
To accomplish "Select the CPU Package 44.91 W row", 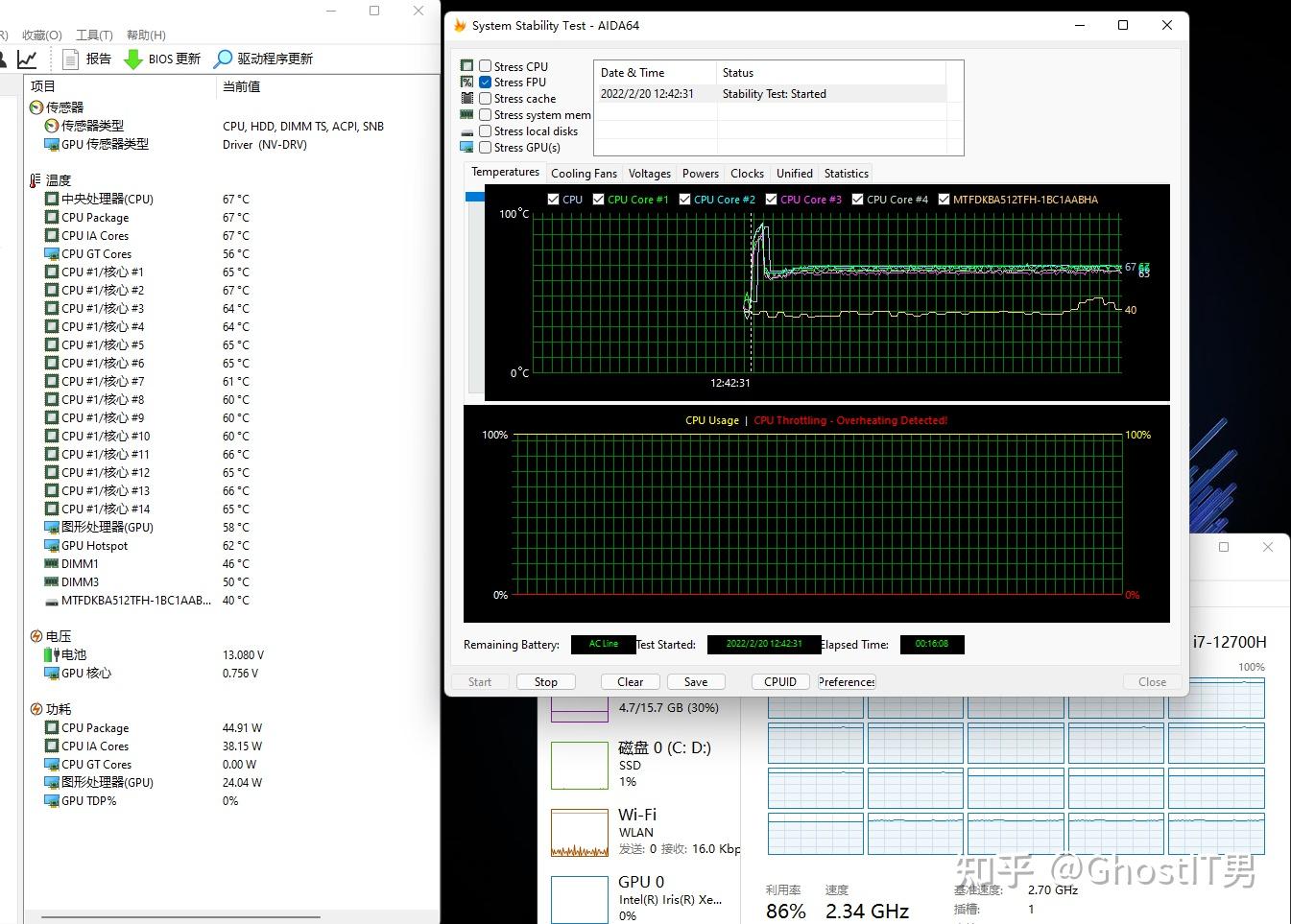I will (x=231, y=728).
